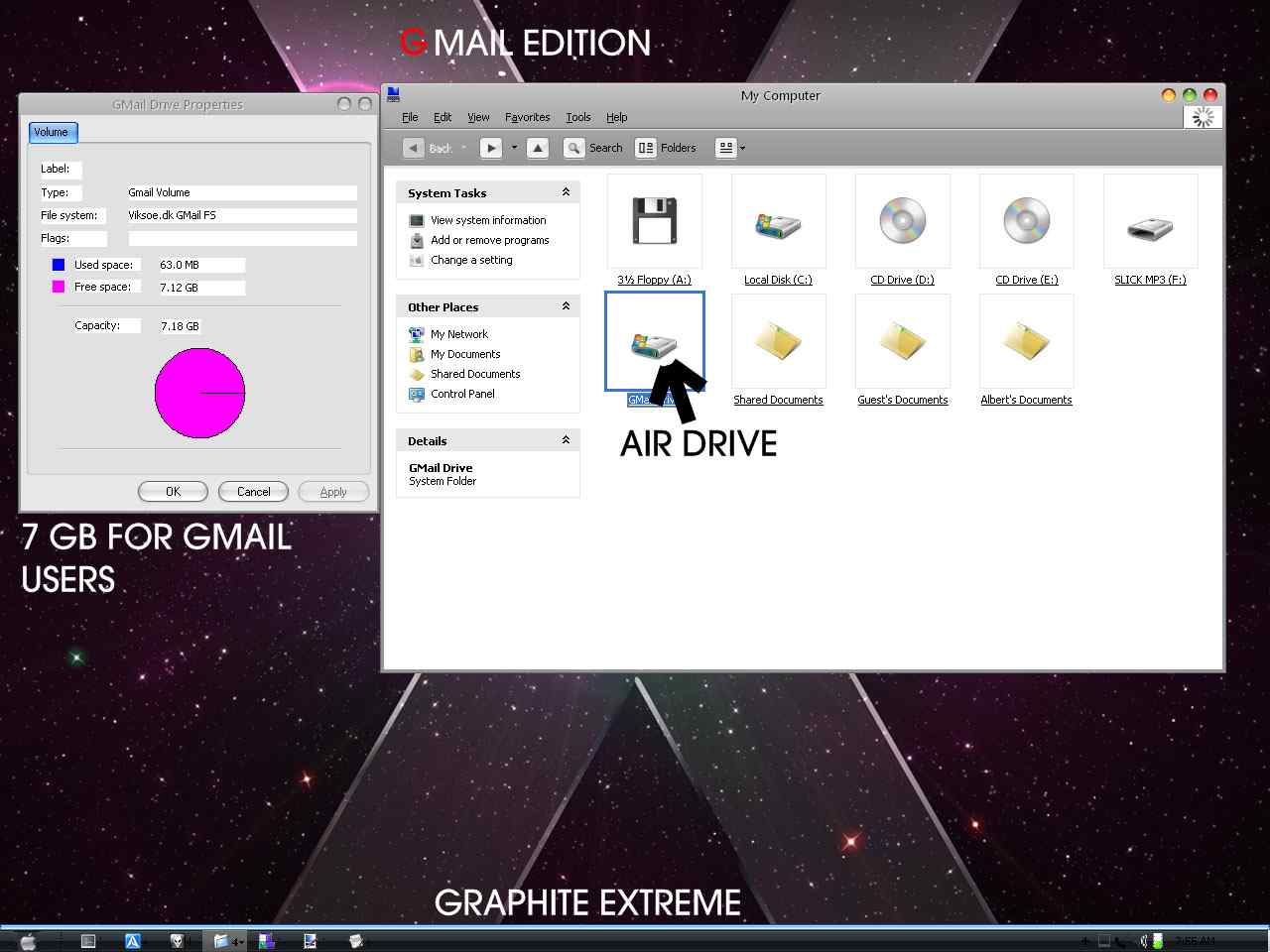Click the File system field
1270x952 pixels.
[x=242, y=215]
